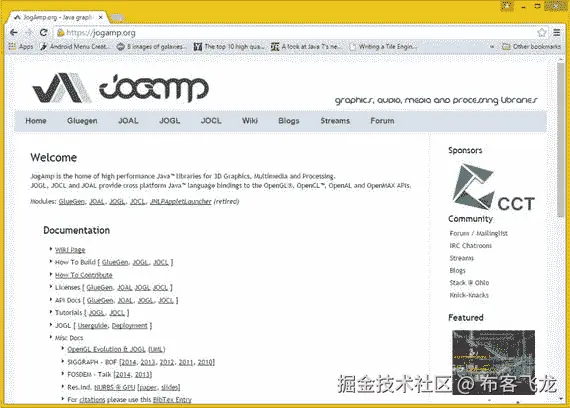The height and width of the screenshot is (408, 570).
Task: Open the JNLPAppletLauncher module link
Action: pos(181,201)
